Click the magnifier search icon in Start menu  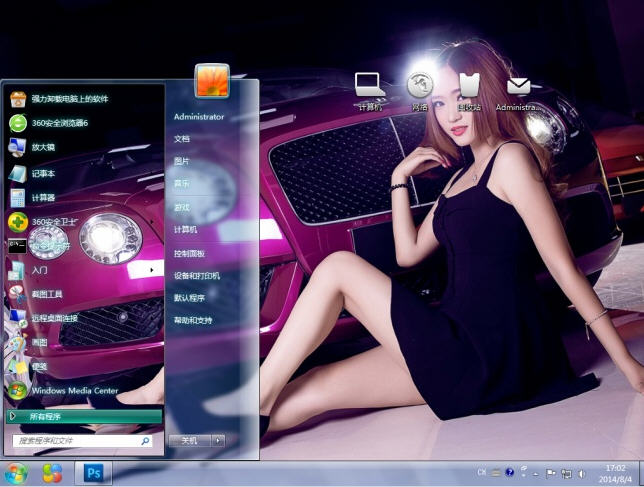coord(145,441)
